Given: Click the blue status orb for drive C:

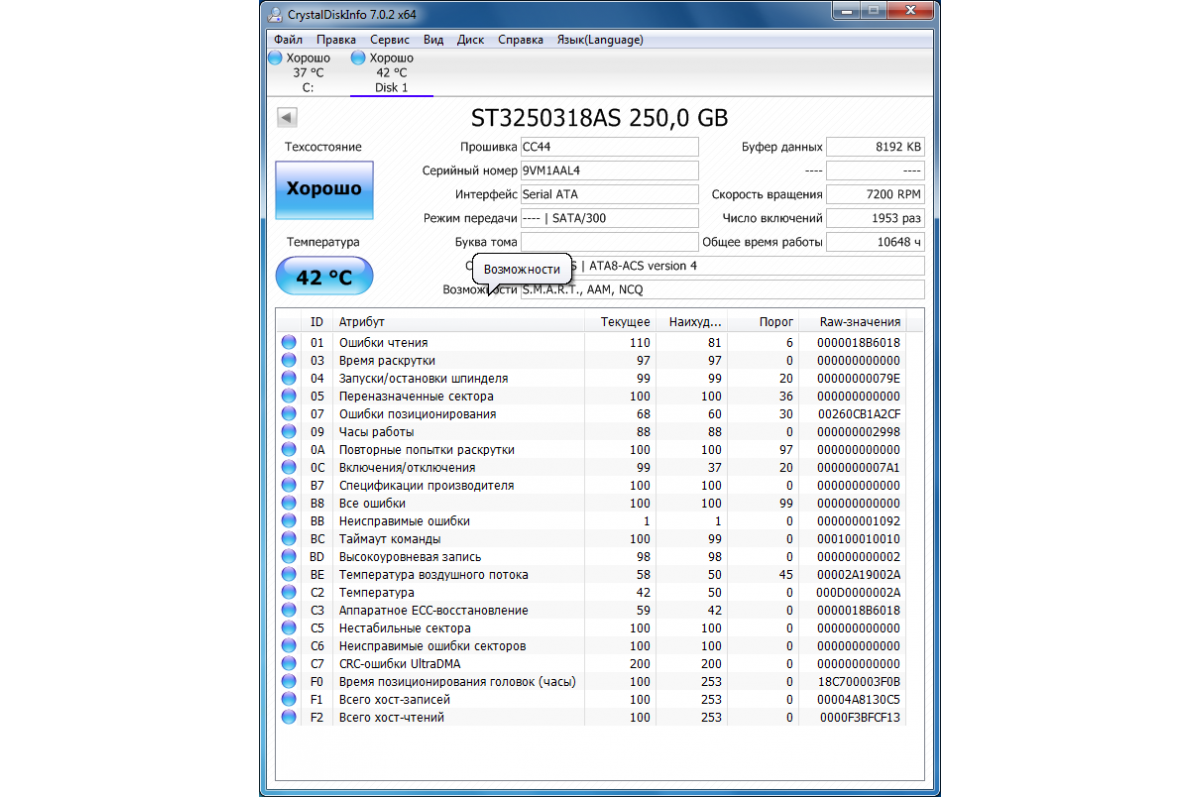Looking at the screenshot, I should [276, 58].
